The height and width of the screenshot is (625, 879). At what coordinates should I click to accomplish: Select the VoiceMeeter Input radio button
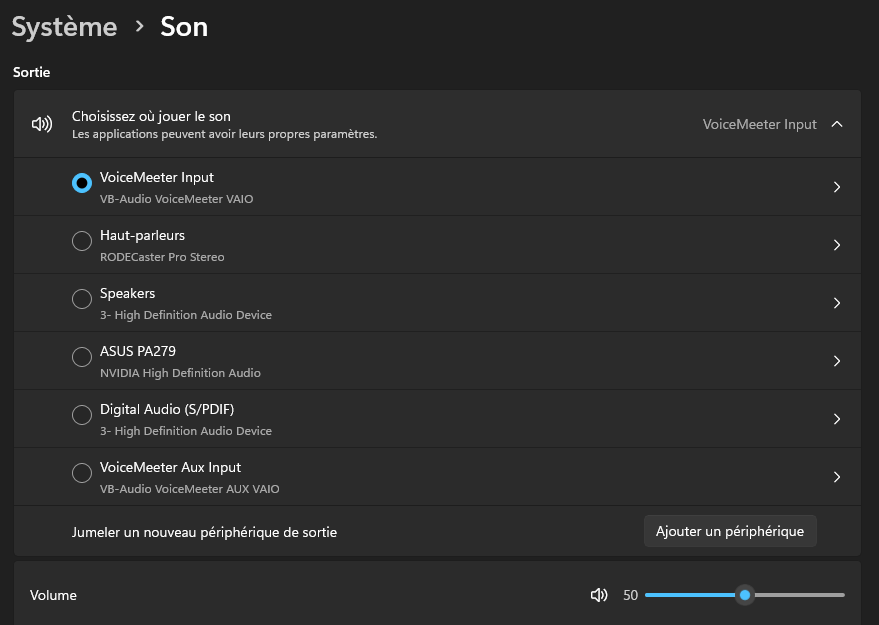click(x=82, y=183)
